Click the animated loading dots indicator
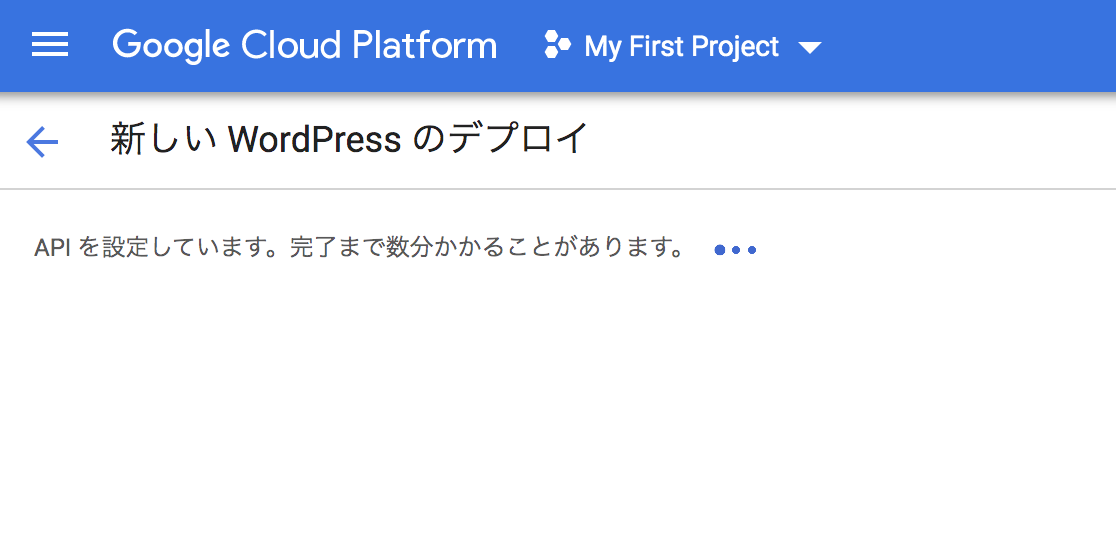This screenshot has width=1116, height=552. (735, 250)
